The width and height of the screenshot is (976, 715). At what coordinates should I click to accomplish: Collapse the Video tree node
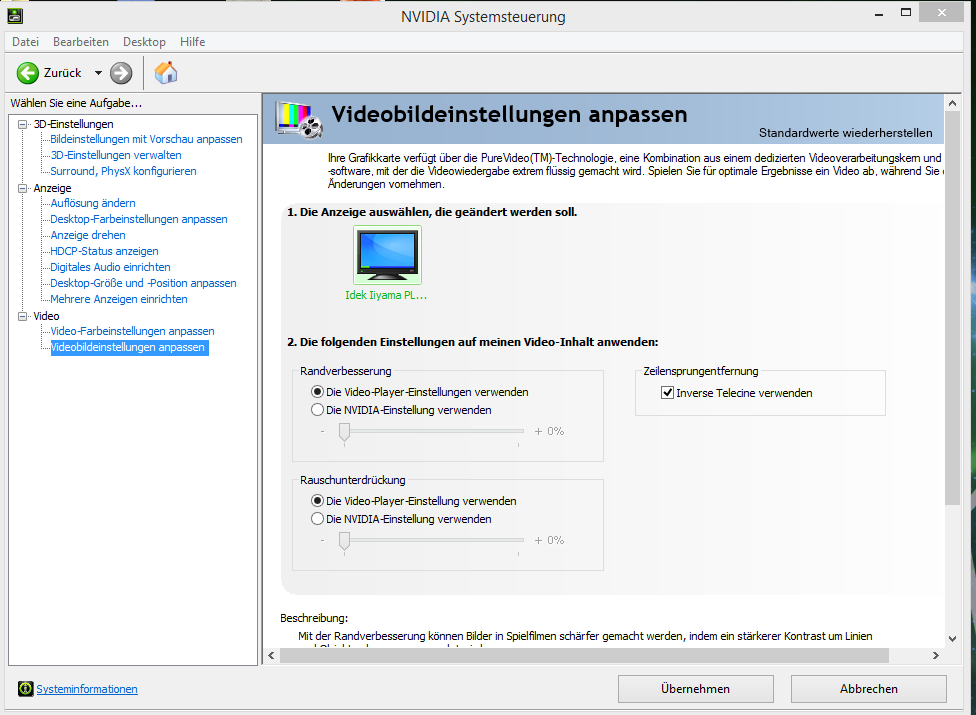click(x=22, y=316)
